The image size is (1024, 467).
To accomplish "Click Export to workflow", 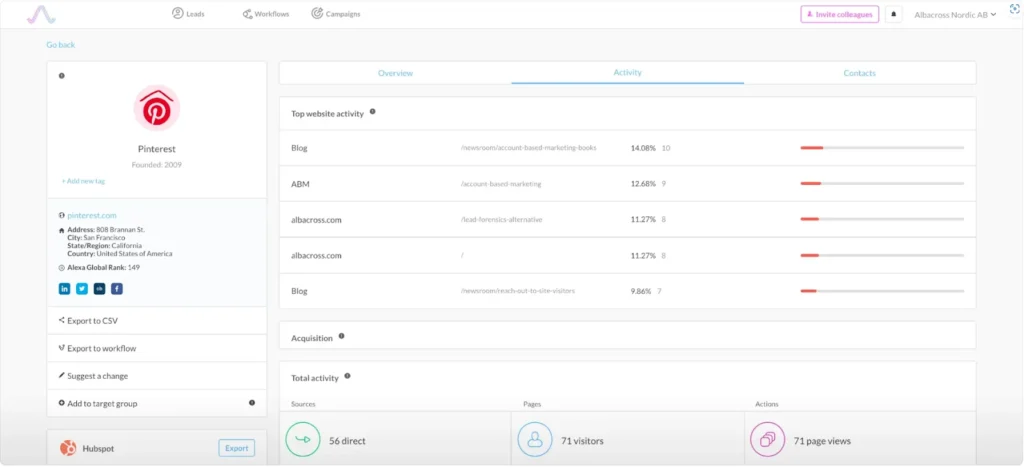I will (157, 348).
